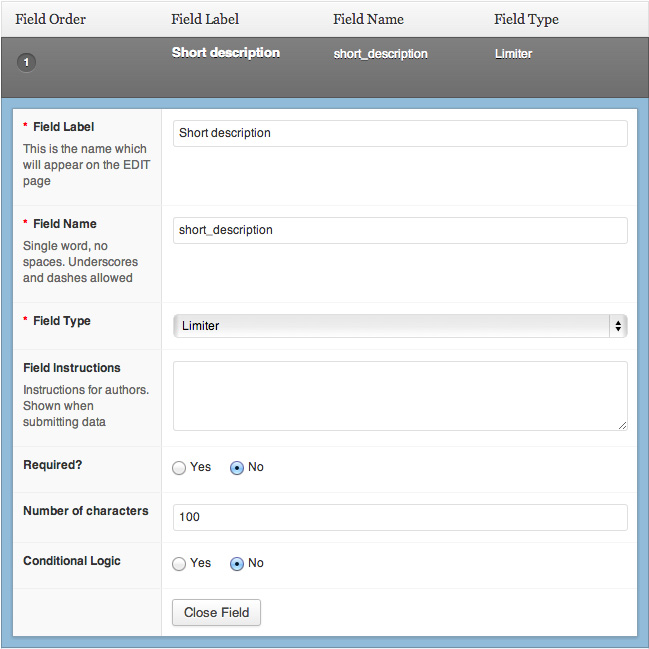Click the Number of characters label
The width and height of the screenshot is (649, 649).
coord(86,511)
